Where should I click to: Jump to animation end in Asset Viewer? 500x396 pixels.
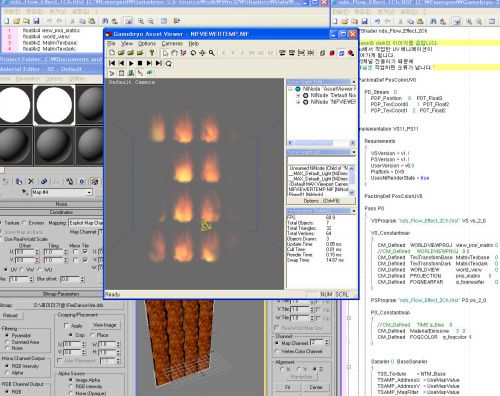(x=159, y=63)
